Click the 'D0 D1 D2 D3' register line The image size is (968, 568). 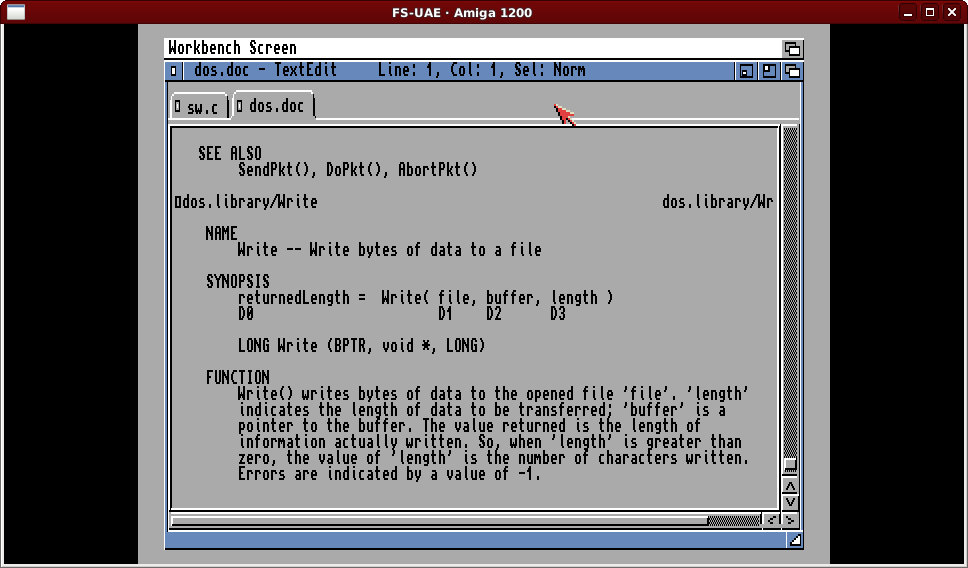[x=402, y=314]
